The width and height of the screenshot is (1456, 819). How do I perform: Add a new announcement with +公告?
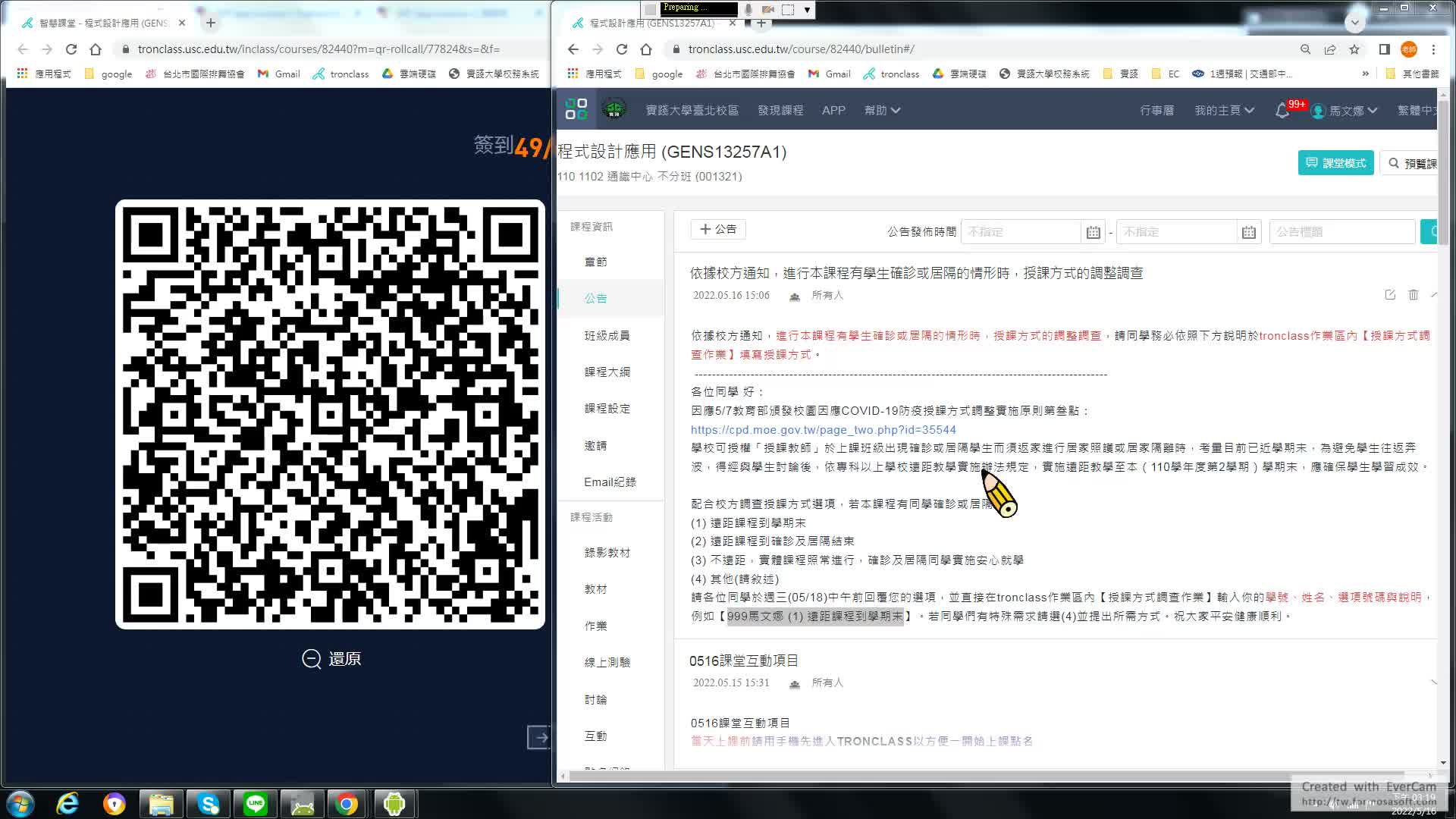[x=717, y=229]
